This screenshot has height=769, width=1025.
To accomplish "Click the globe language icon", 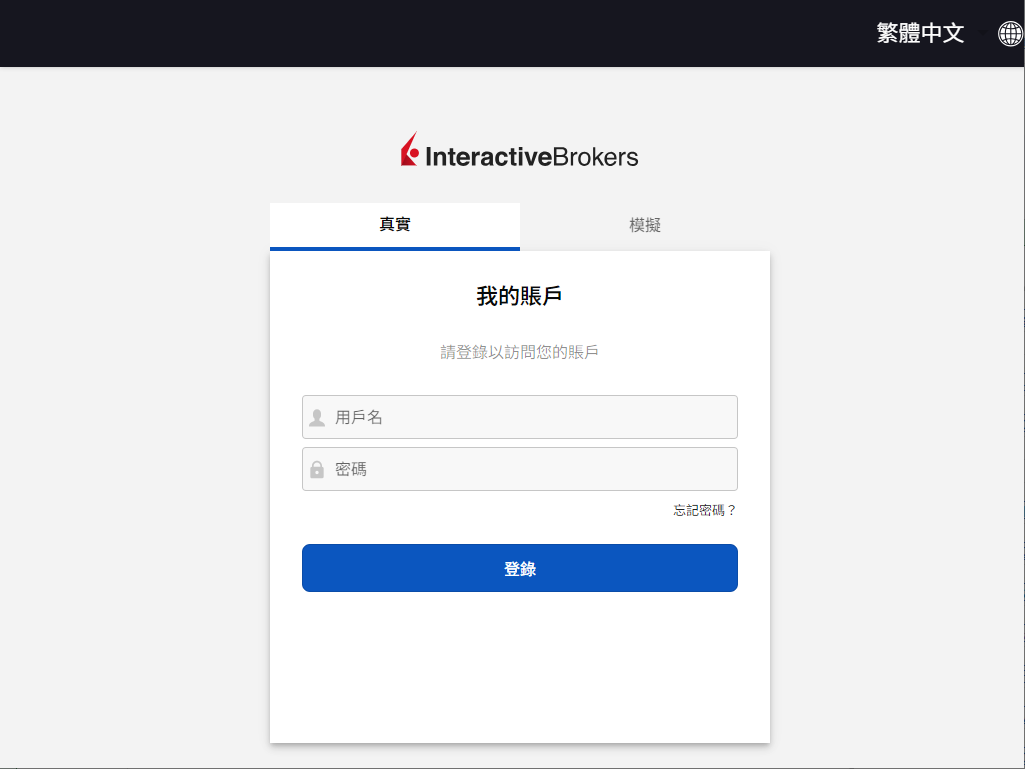I will [x=1011, y=33].
